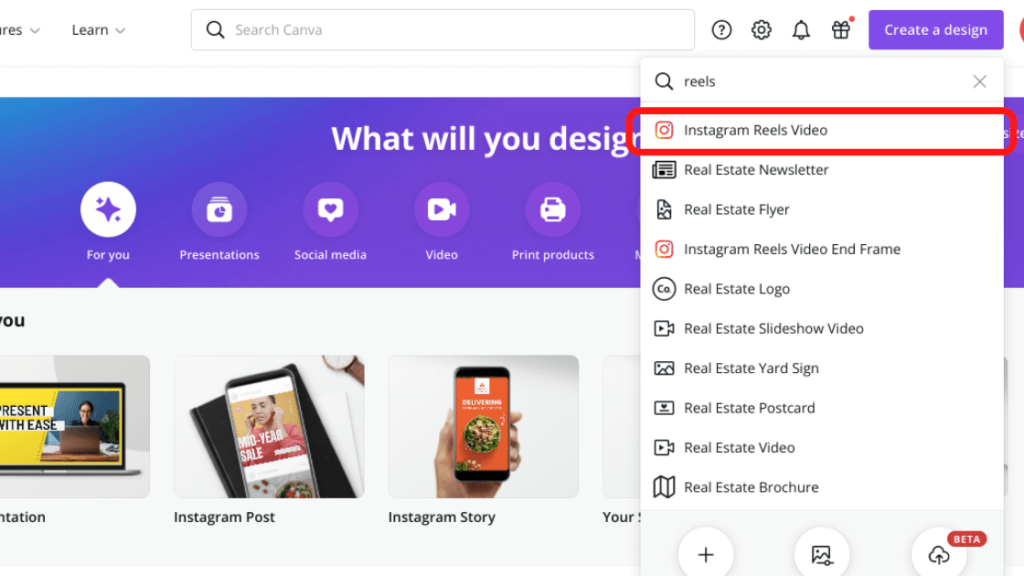Open the Settings gear icon
The height and width of the screenshot is (576, 1024).
pyautogui.click(x=761, y=30)
